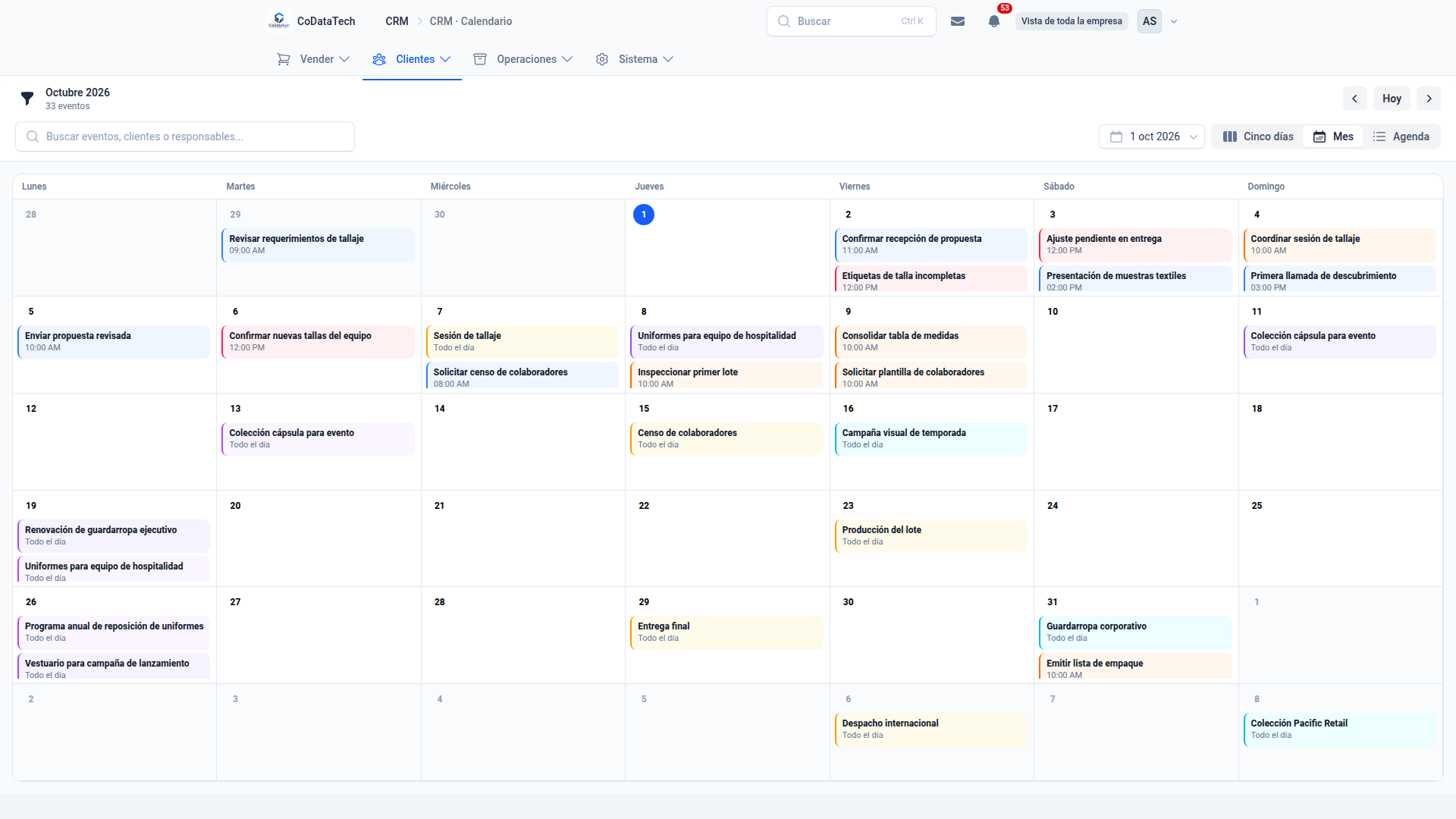Focus the global Buscar search box
Screen dimensions: 1456x819
click(851, 21)
